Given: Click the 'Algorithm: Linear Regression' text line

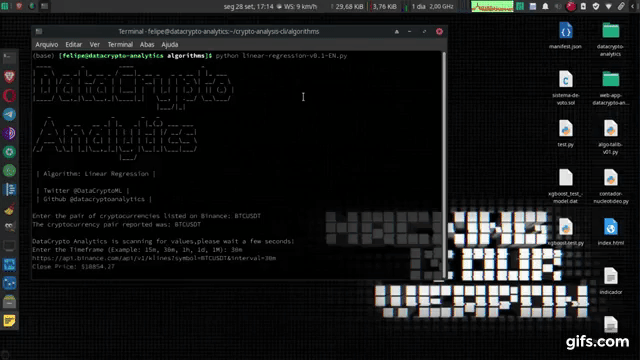Looking at the screenshot, I should click(x=96, y=174).
